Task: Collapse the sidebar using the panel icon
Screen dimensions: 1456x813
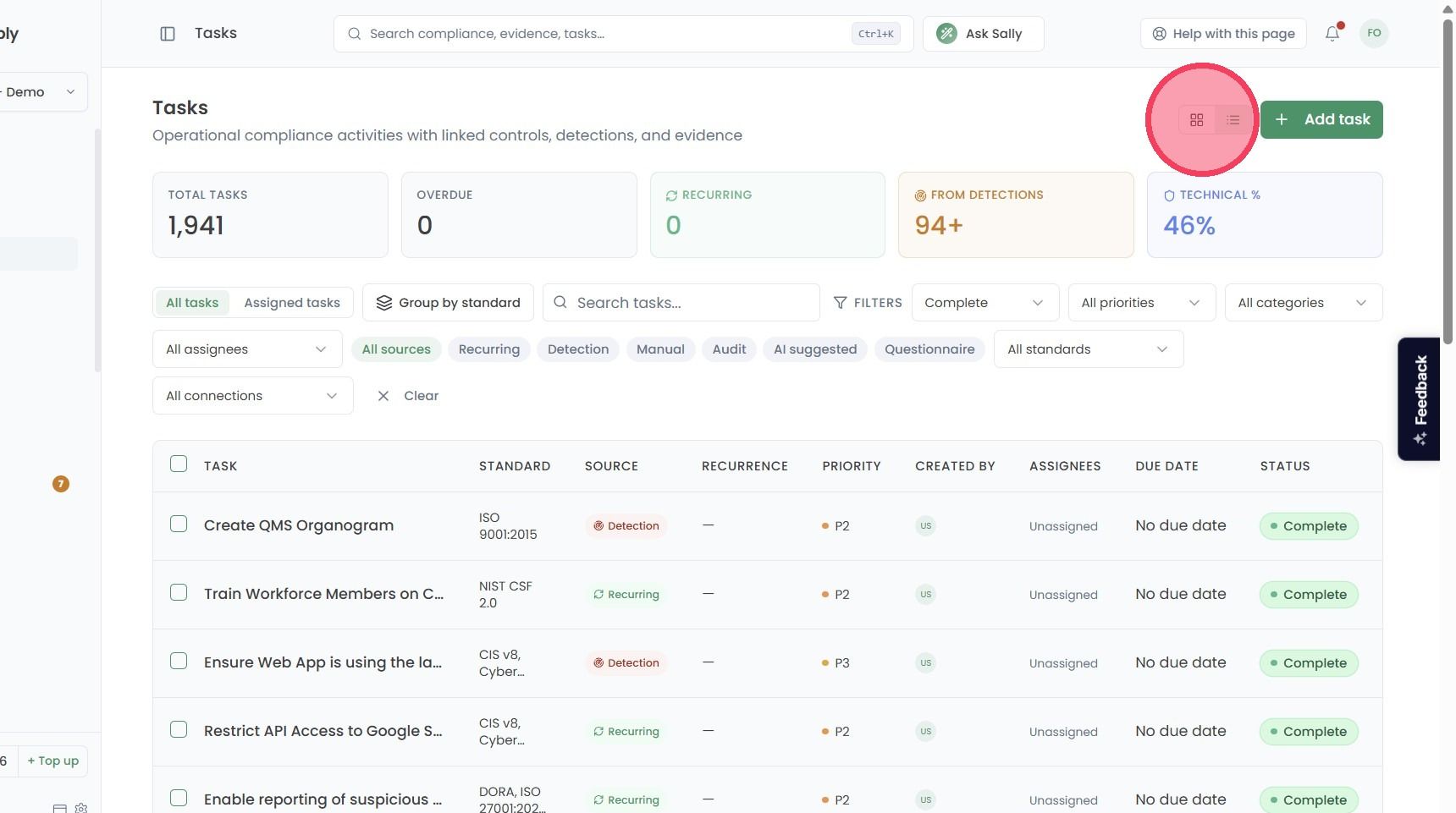Action: point(168,34)
